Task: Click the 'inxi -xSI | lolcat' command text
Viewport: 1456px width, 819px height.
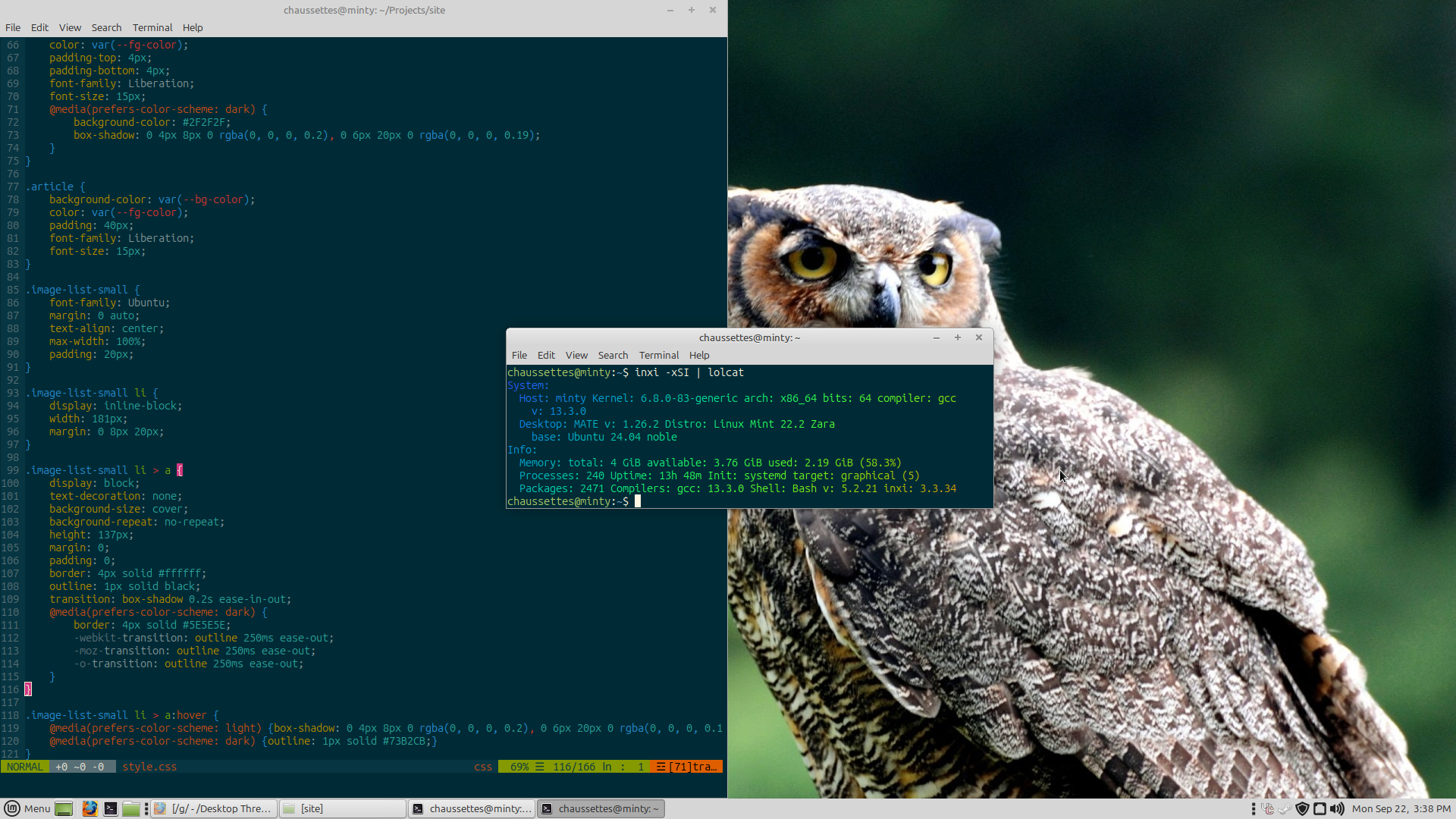Action: tap(689, 372)
